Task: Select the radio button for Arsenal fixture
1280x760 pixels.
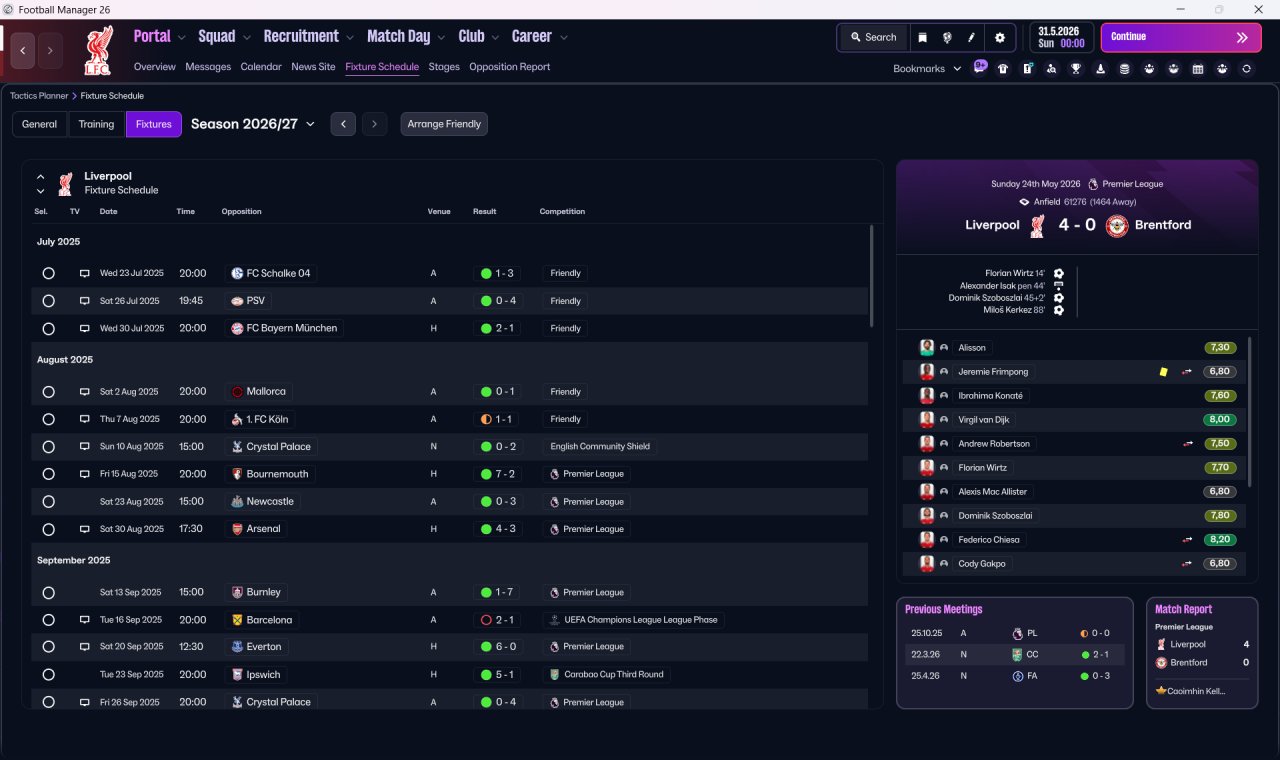Action: [48, 529]
